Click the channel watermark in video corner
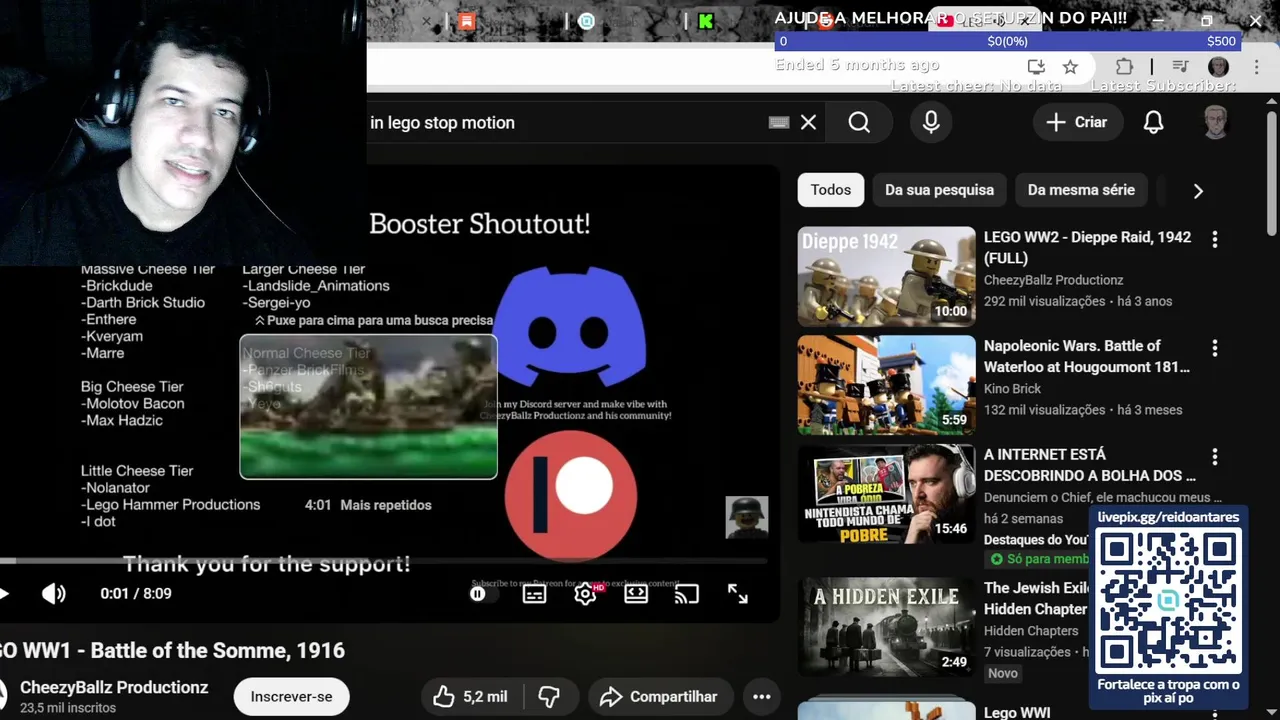The image size is (1280, 720). point(746,517)
